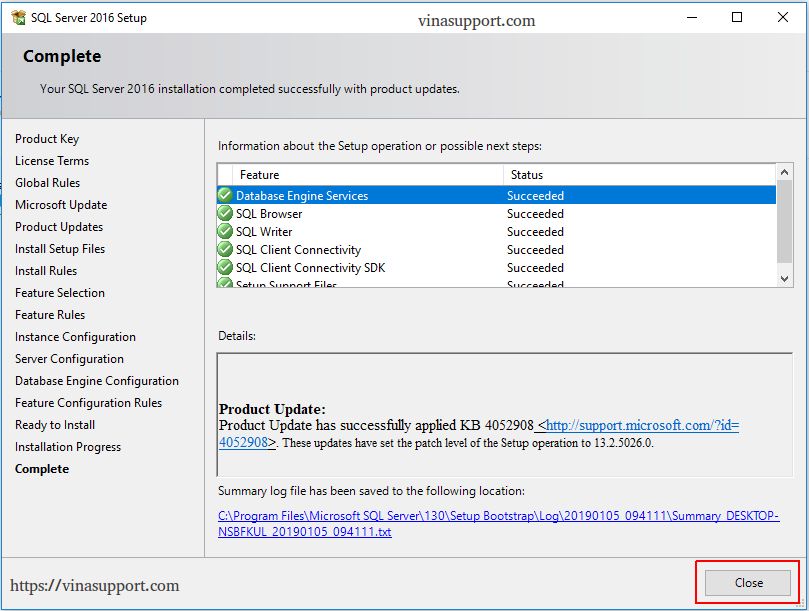Click Install Setup Files step in sidebar

pos(60,249)
